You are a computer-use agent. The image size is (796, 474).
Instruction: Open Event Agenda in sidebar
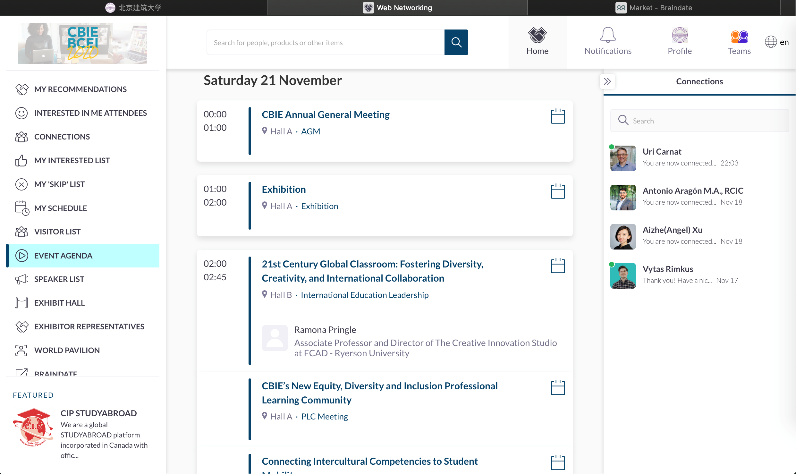coord(63,255)
